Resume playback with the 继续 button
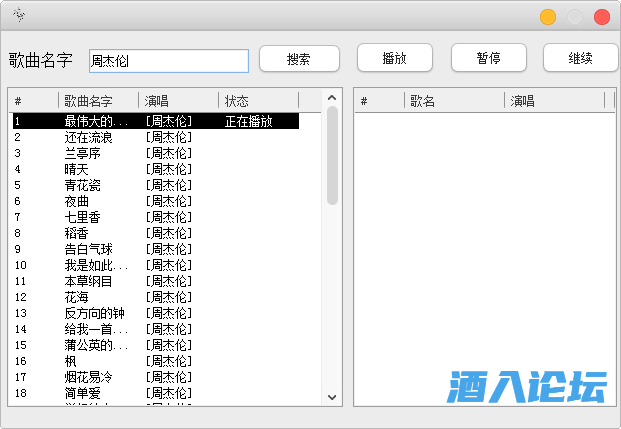This screenshot has width=621, height=429. click(x=580, y=58)
